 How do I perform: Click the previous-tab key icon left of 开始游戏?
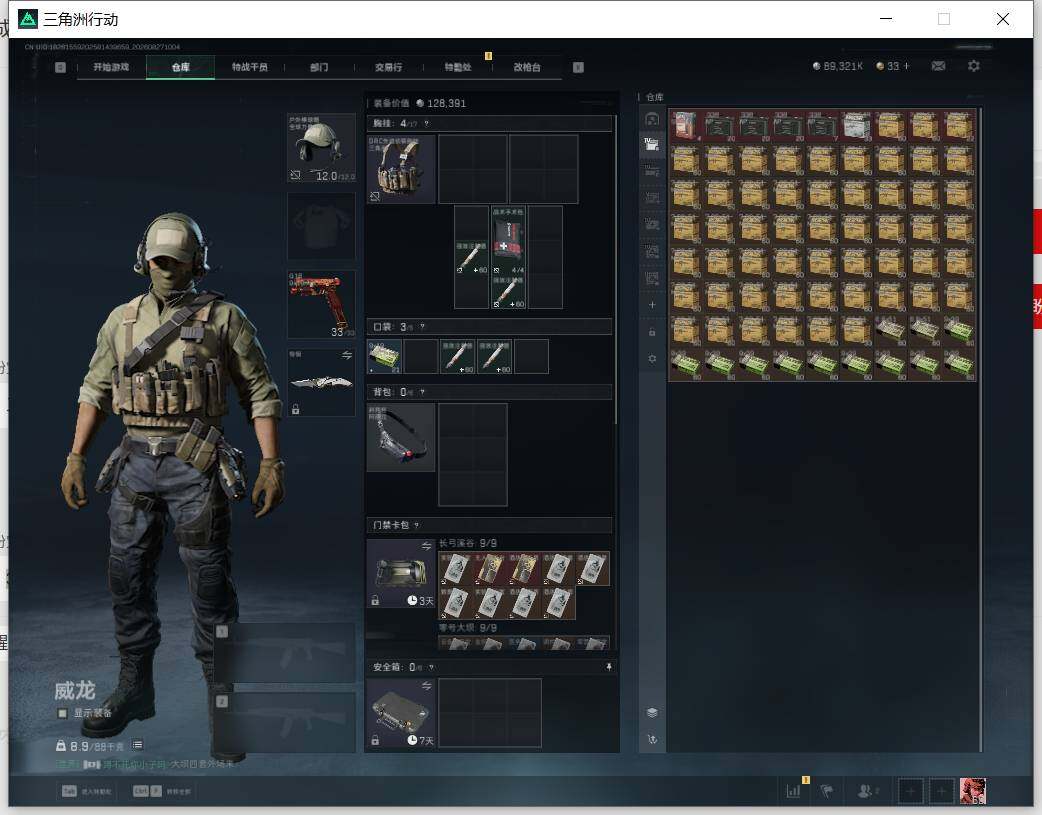point(60,67)
